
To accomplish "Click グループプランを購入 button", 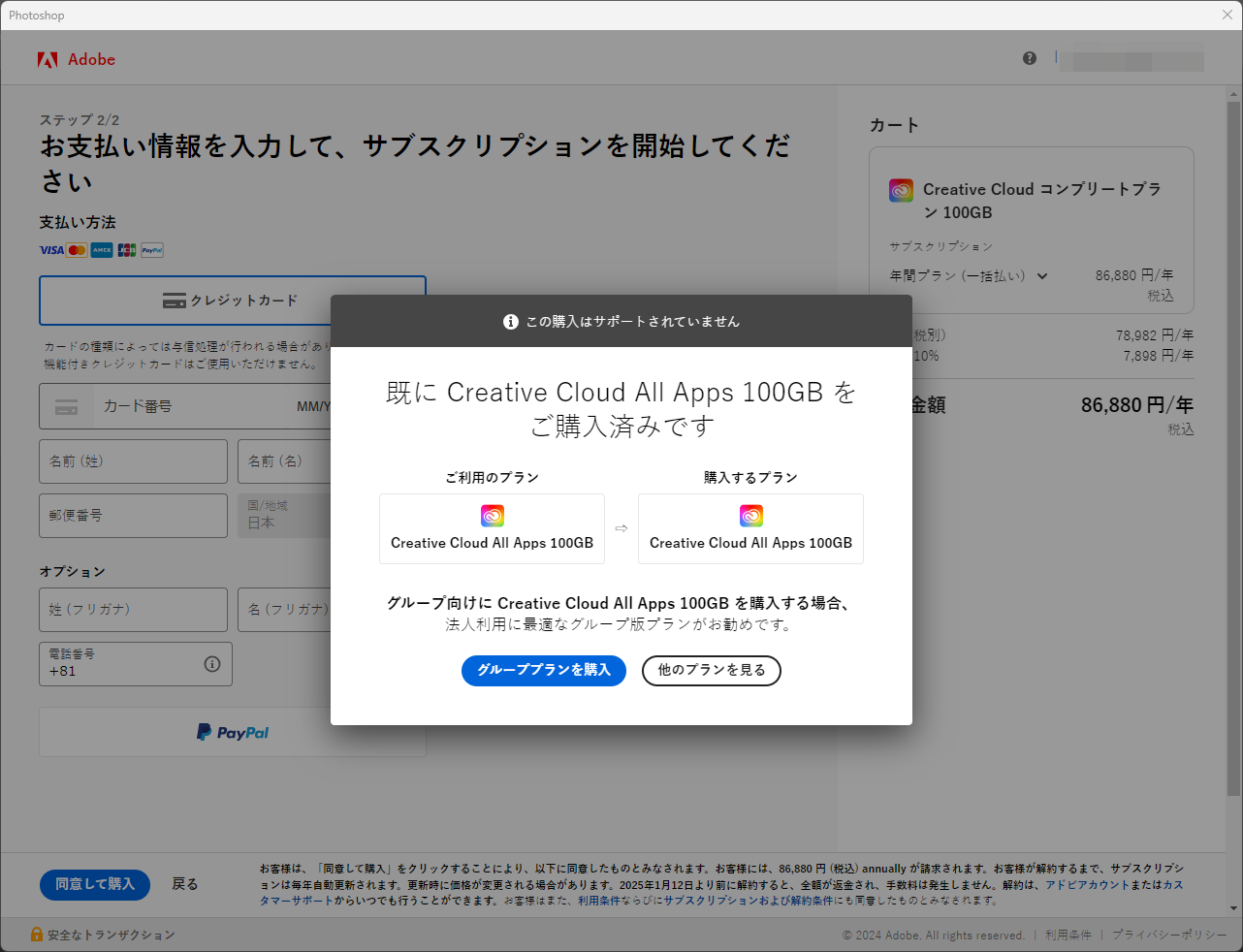I will tap(544, 670).
